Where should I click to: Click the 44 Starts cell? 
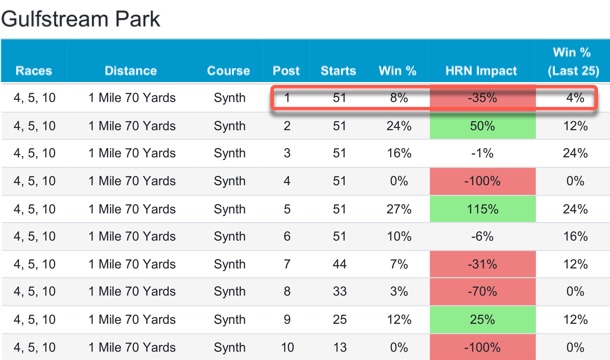(339, 264)
